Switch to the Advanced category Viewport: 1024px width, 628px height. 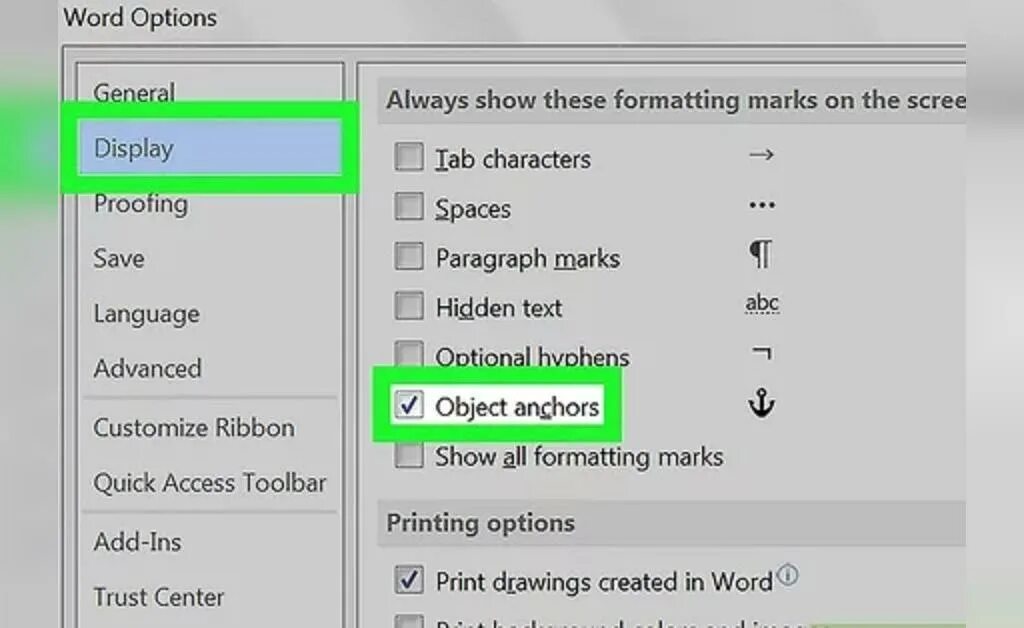coord(147,369)
